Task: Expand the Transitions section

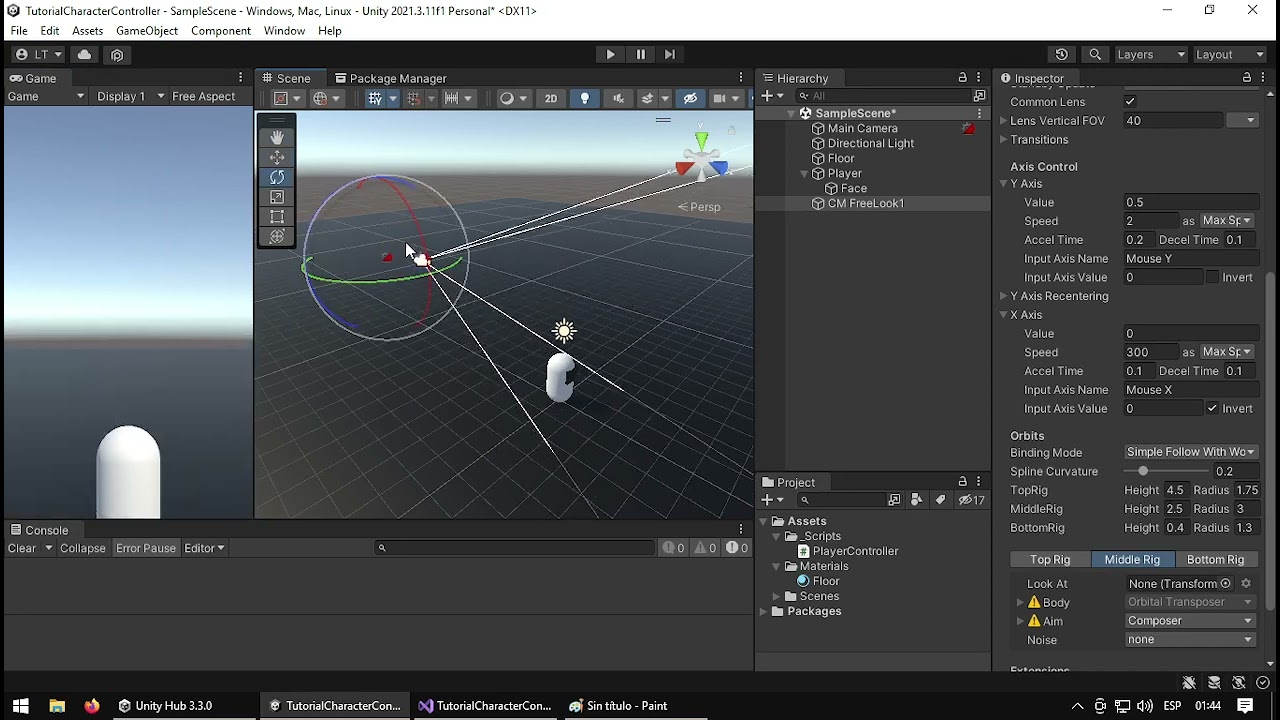Action: (x=1004, y=140)
